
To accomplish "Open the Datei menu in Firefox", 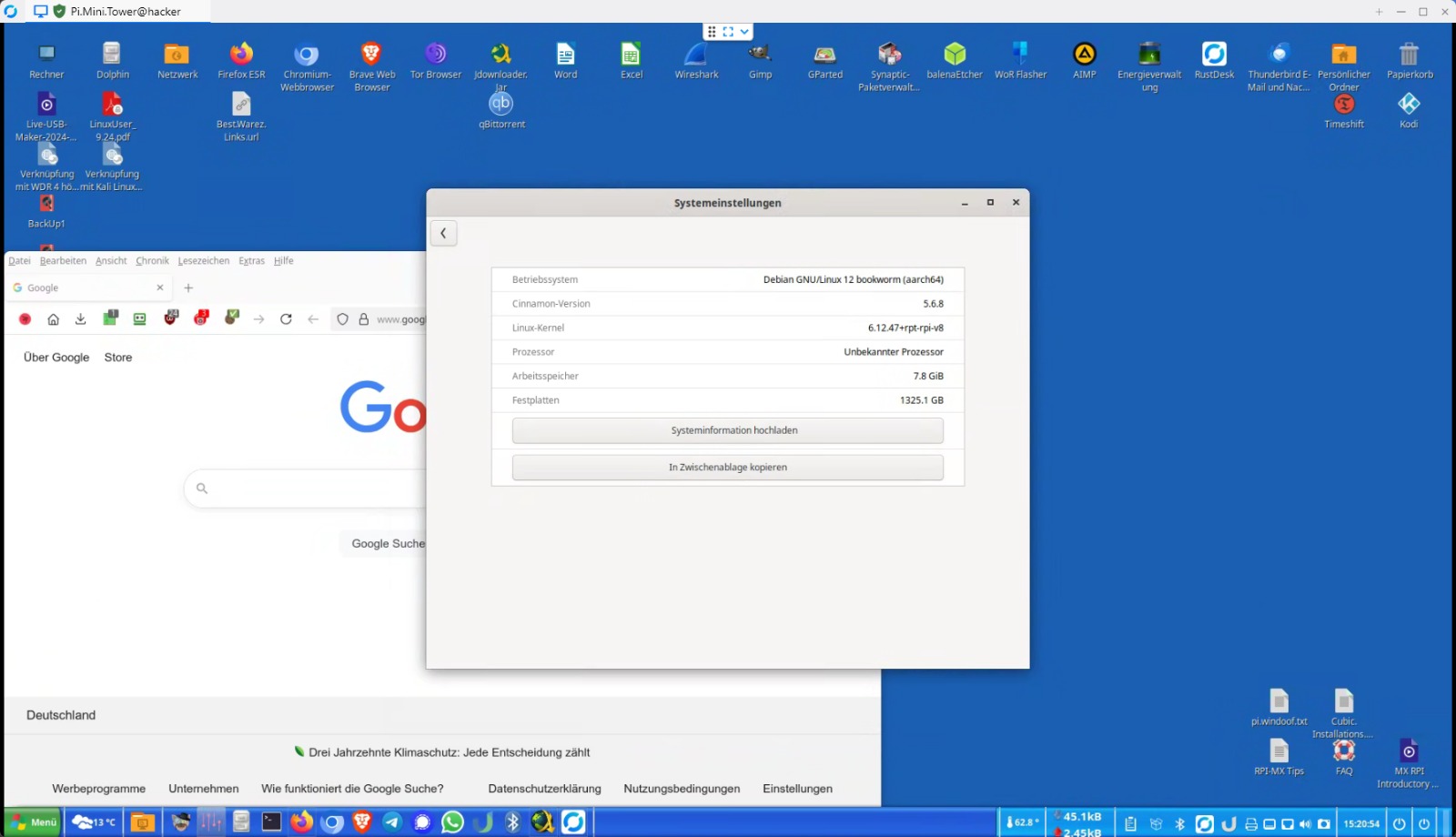I will pyautogui.click(x=19, y=260).
